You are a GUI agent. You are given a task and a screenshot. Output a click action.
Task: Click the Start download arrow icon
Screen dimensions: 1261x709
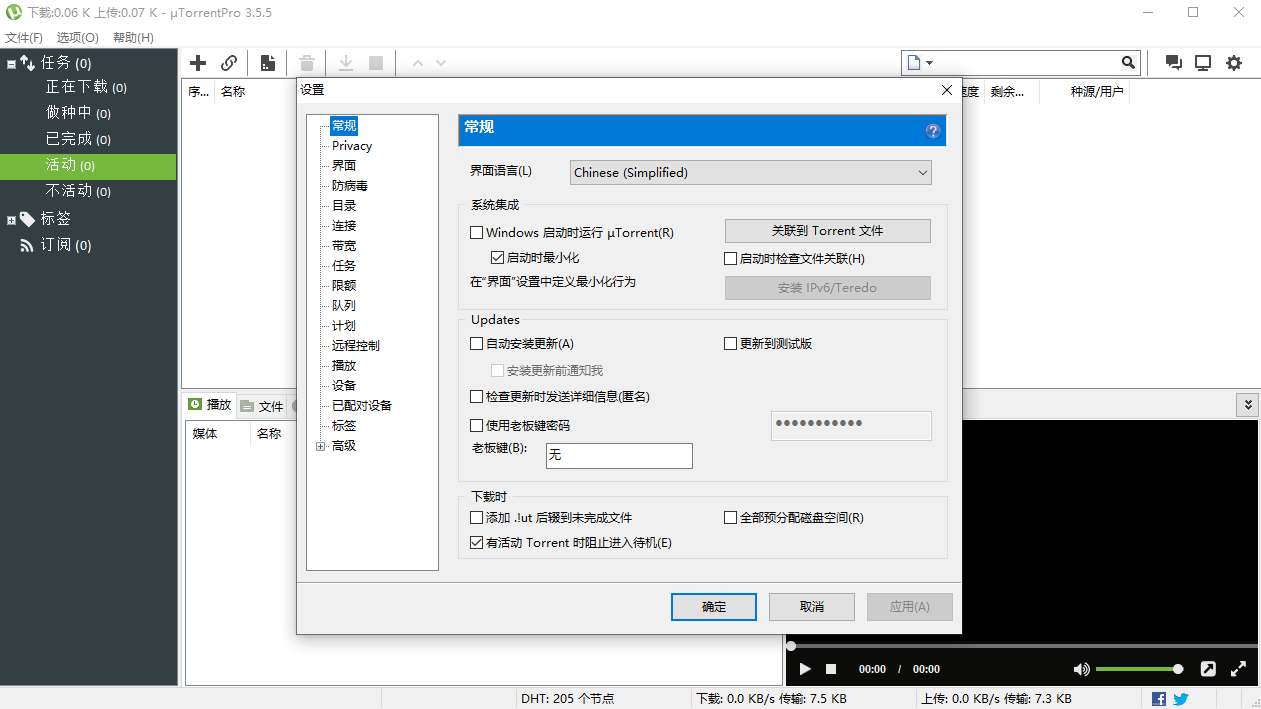(x=346, y=63)
